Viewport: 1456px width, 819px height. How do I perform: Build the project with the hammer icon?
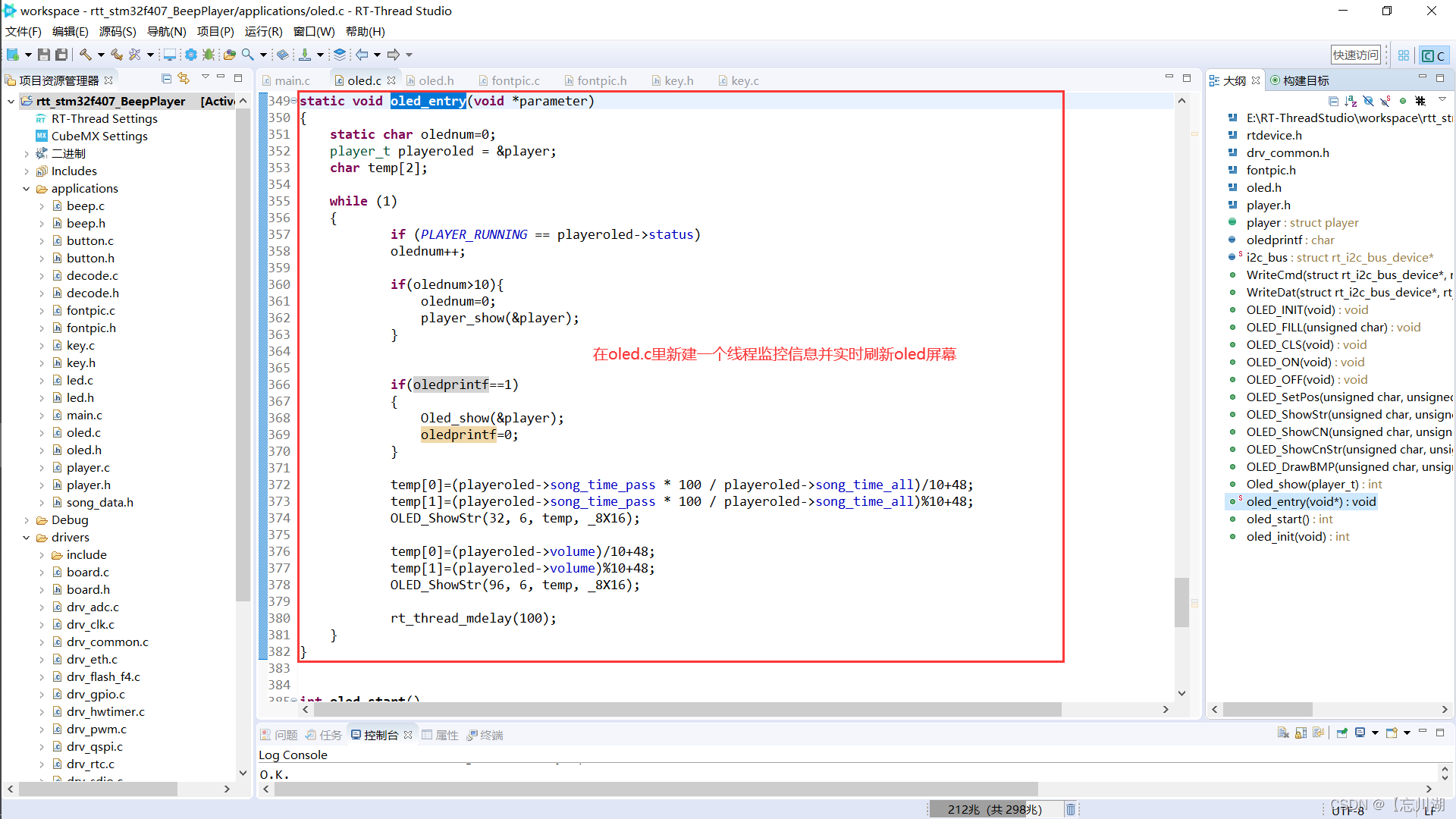(86, 55)
